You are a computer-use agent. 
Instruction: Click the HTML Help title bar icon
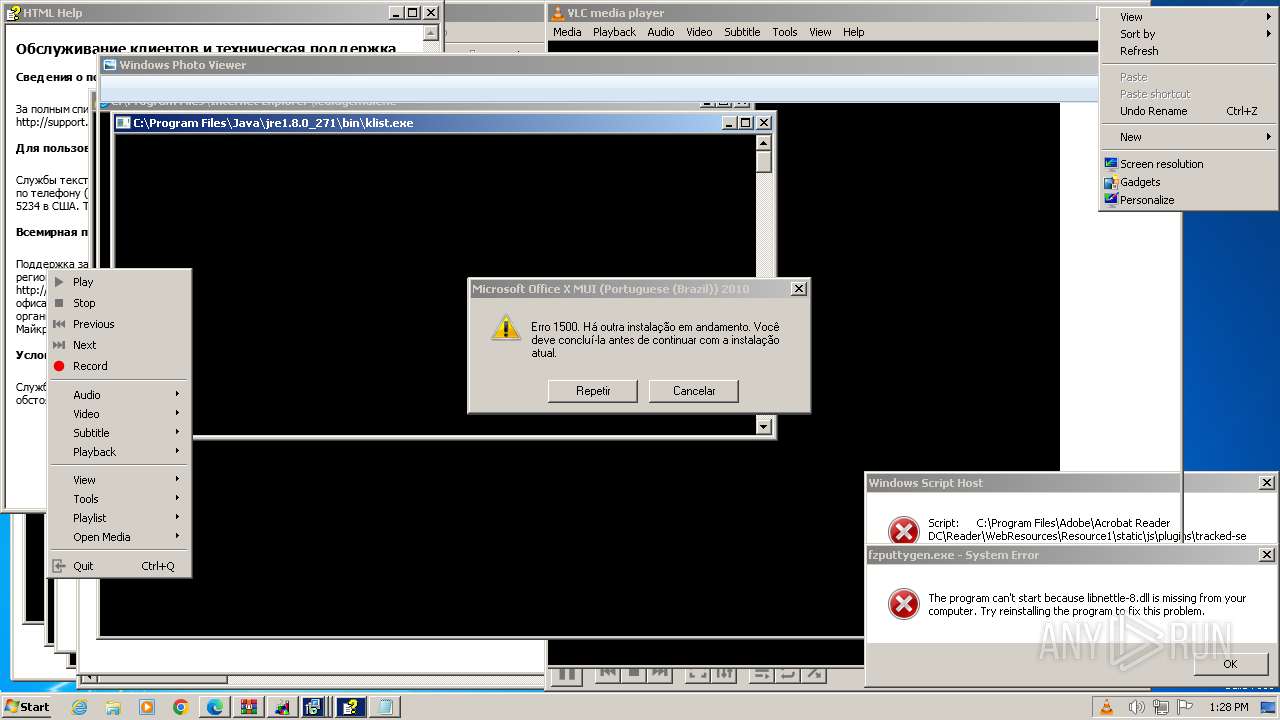[13, 13]
